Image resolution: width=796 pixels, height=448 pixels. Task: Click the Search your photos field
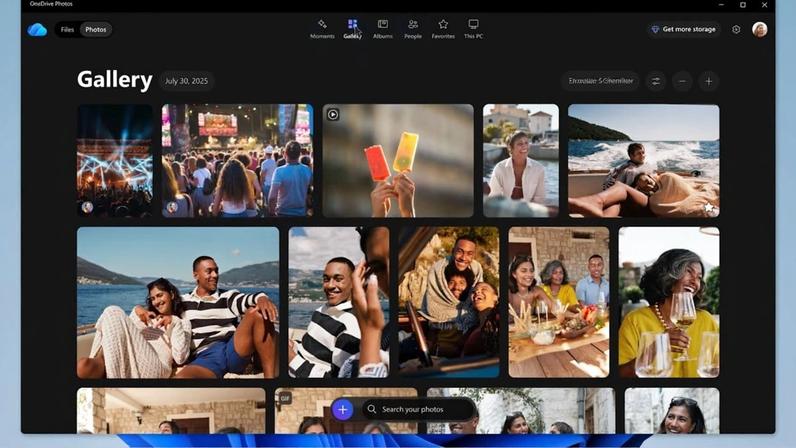tap(419, 409)
